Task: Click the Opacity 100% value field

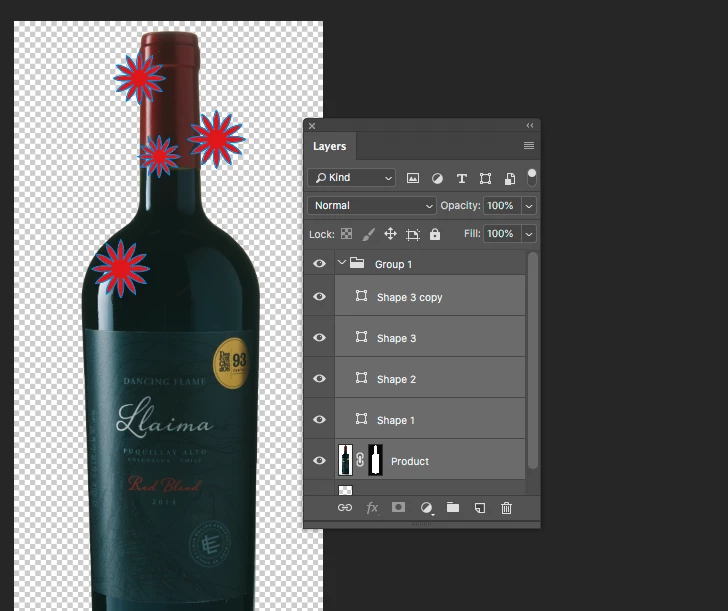Action: click(x=502, y=206)
